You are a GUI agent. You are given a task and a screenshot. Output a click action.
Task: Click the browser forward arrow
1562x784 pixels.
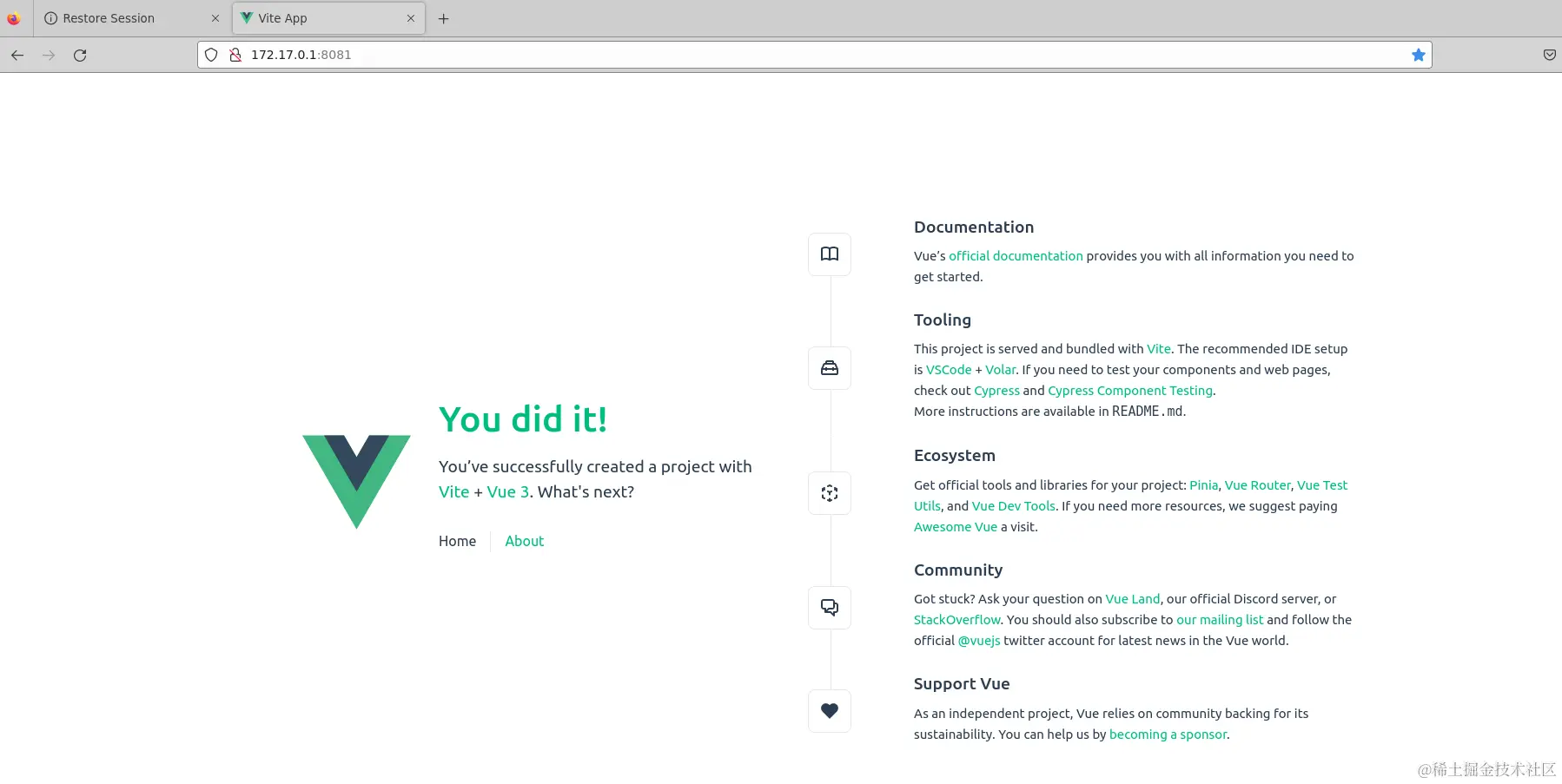[49, 55]
